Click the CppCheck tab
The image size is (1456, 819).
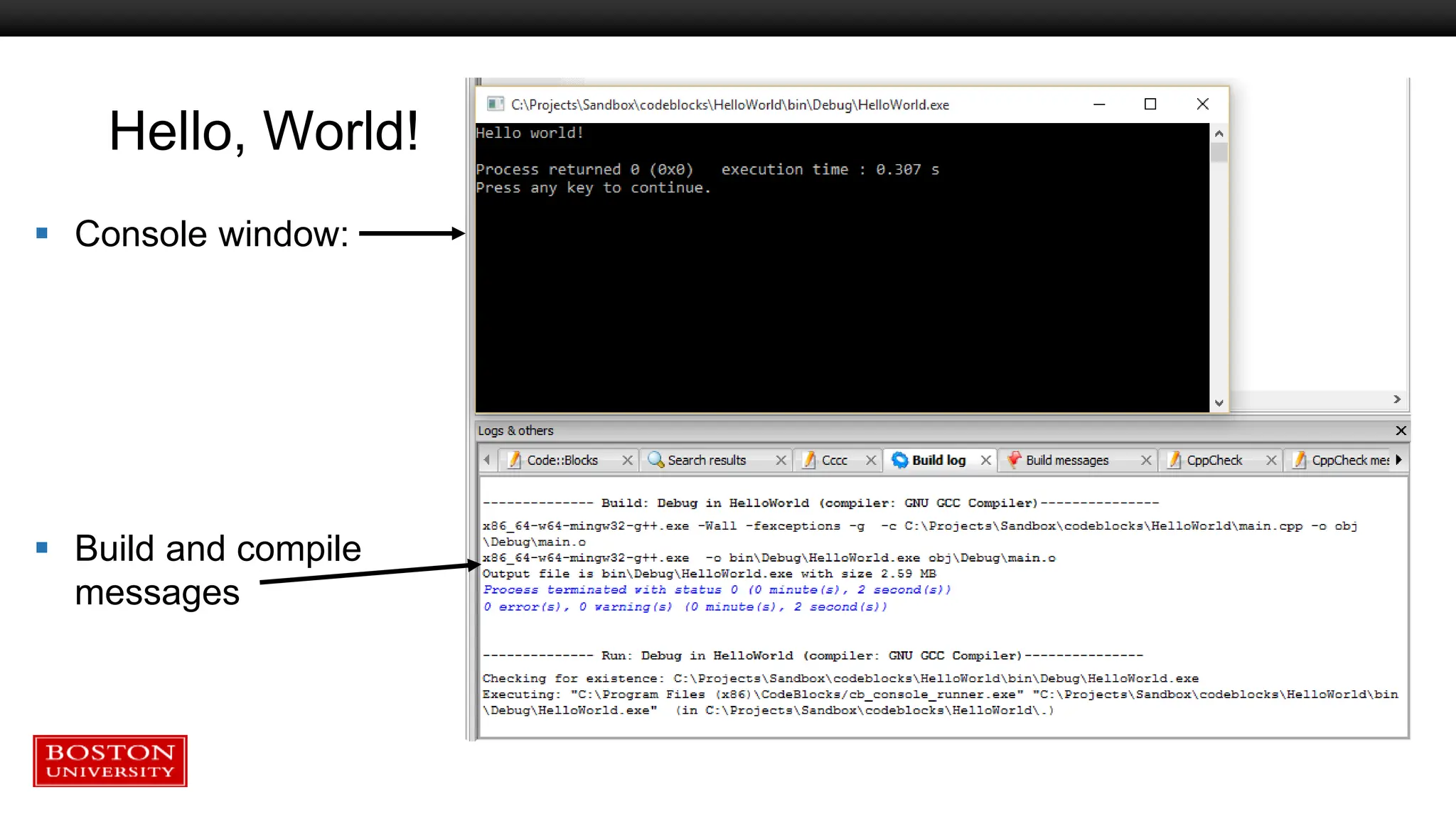coord(1214,460)
